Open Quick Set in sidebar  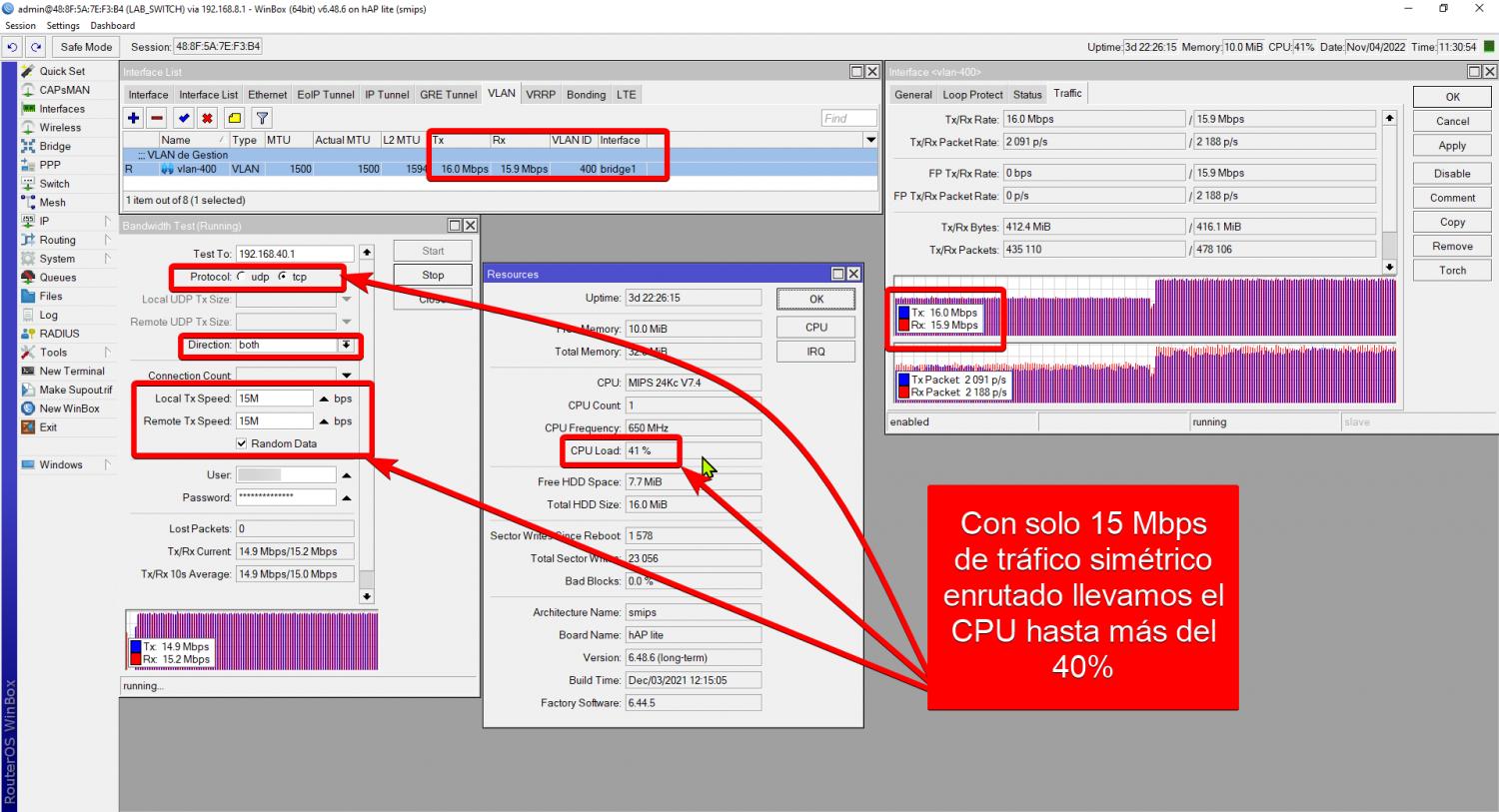click(62, 71)
